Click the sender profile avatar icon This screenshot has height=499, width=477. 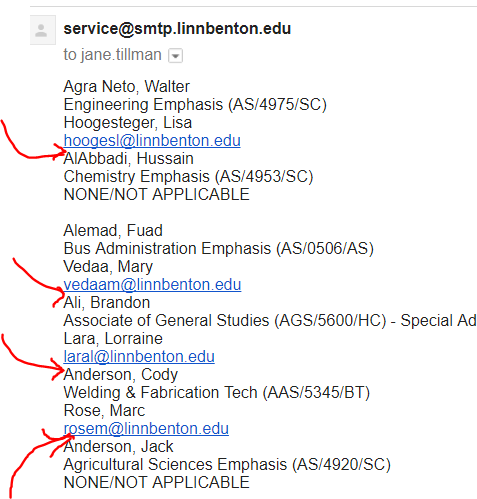[43, 30]
